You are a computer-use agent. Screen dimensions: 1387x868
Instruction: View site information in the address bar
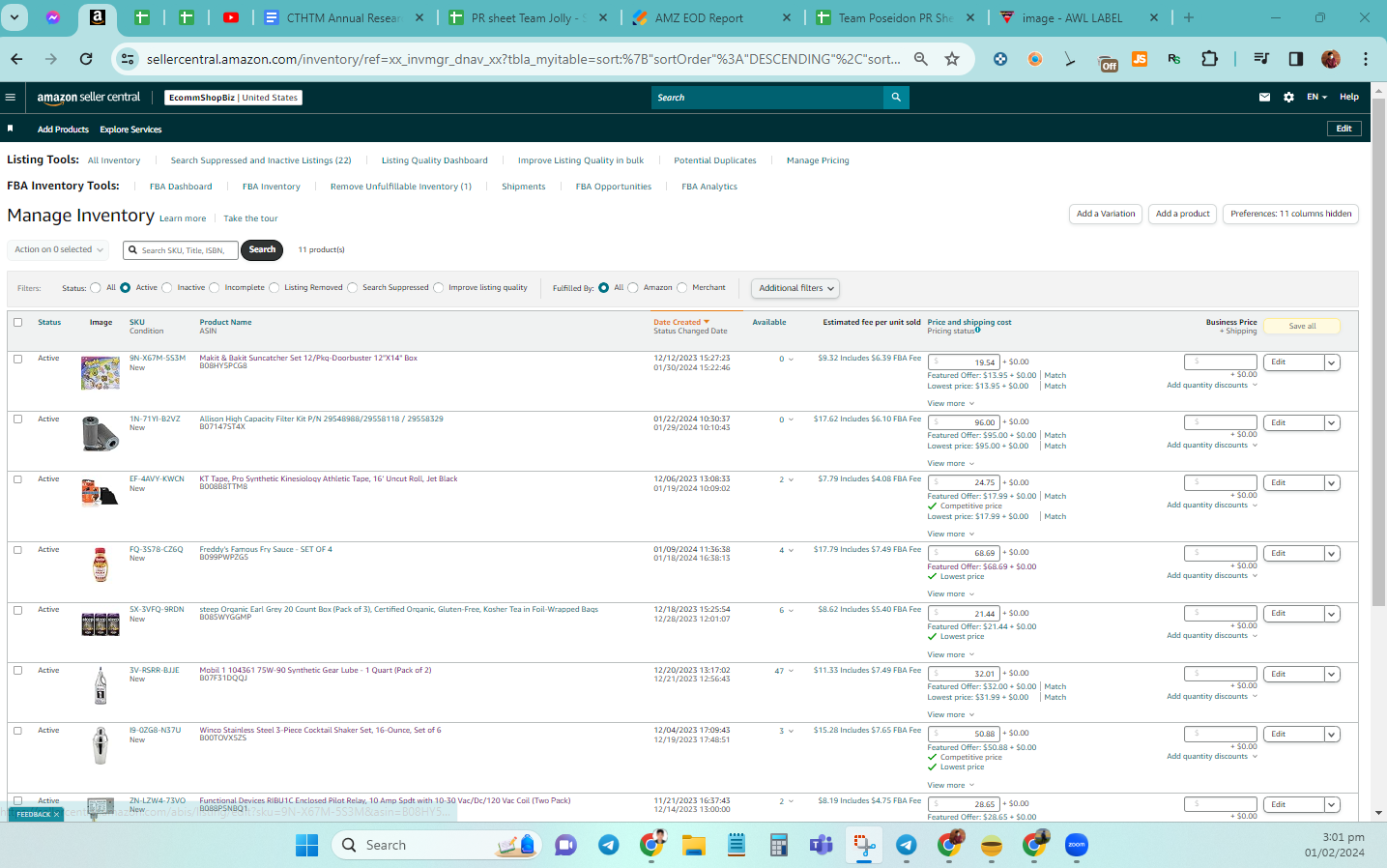pyautogui.click(x=128, y=59)
